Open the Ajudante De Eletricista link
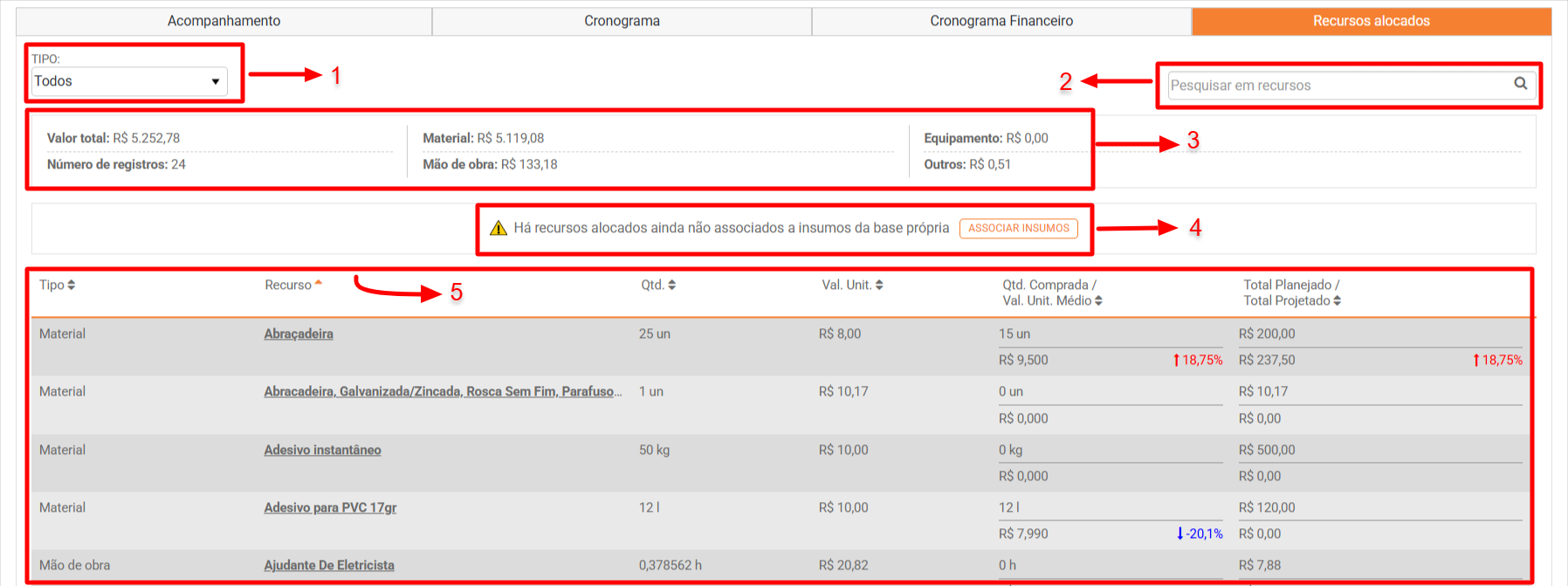The width and height of the screenshot is (1568, 586). tap(329, 565)
